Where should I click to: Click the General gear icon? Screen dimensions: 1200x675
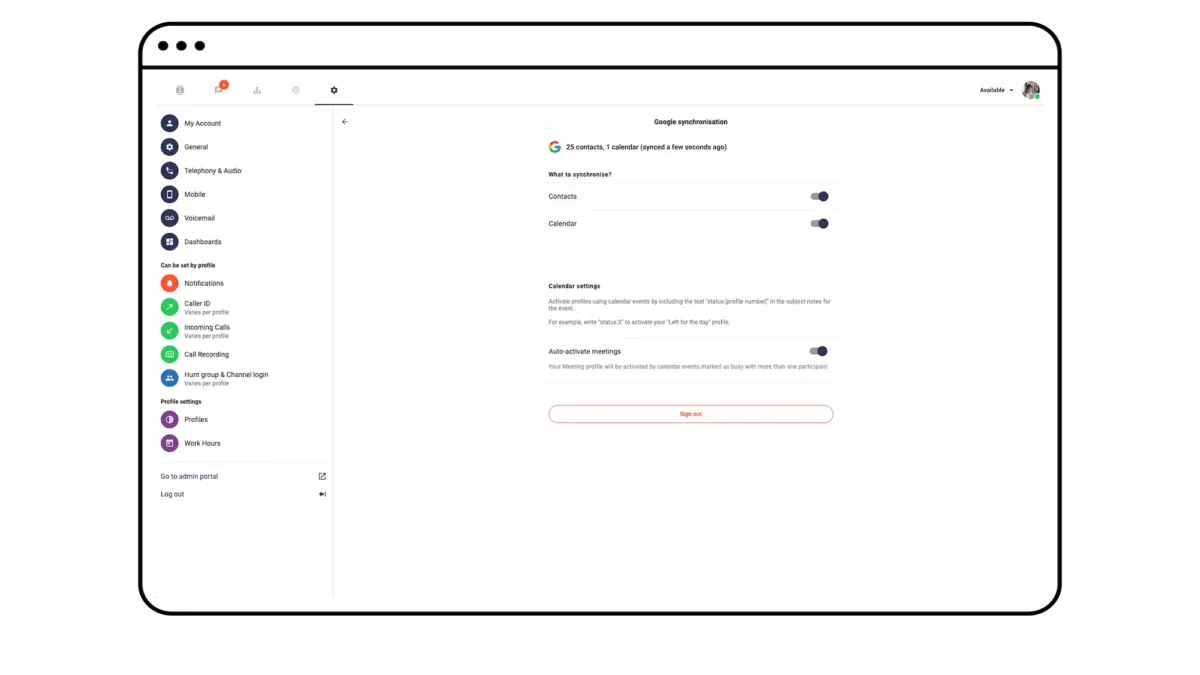(x=170, y=147)
